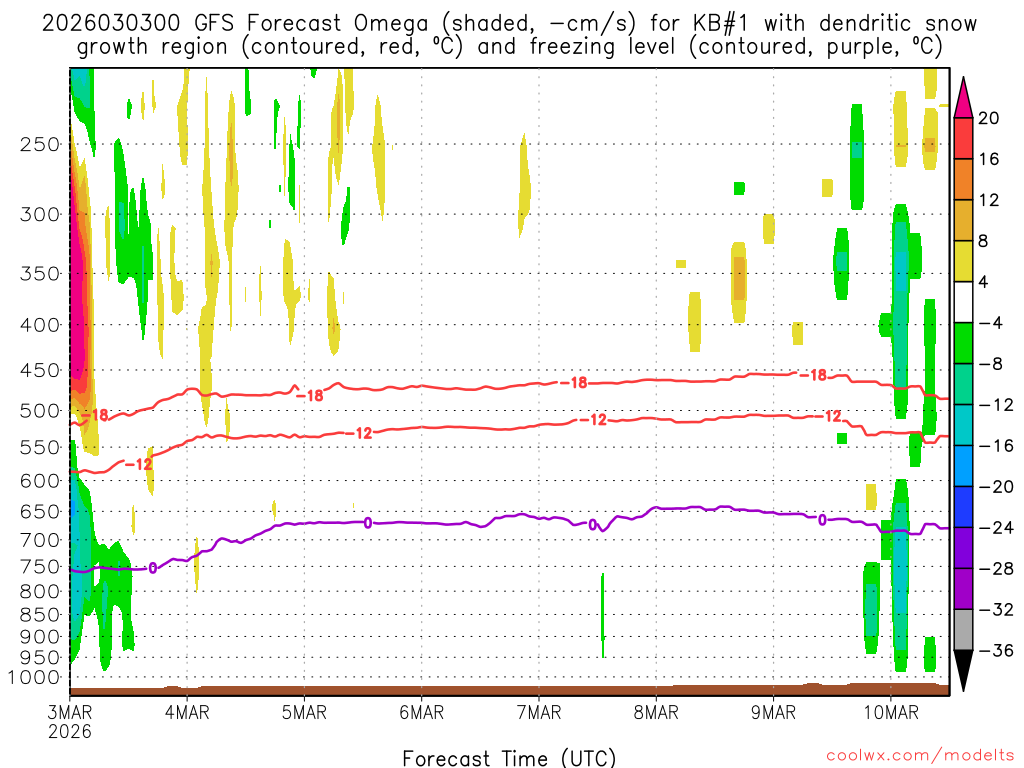Image resolution: width=1024 pixels, height=768 pixels.
Task: Click the 8MAR time axis label
Action: coord(656,712)
